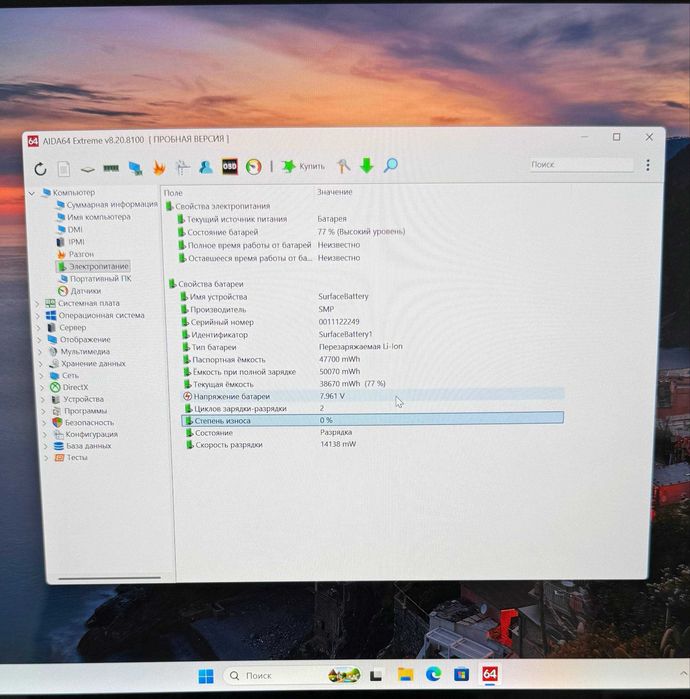Click the motherboard toolbar icon
Image resolution: width=690 pixels, height=699 pixels.
pos(87,169)
